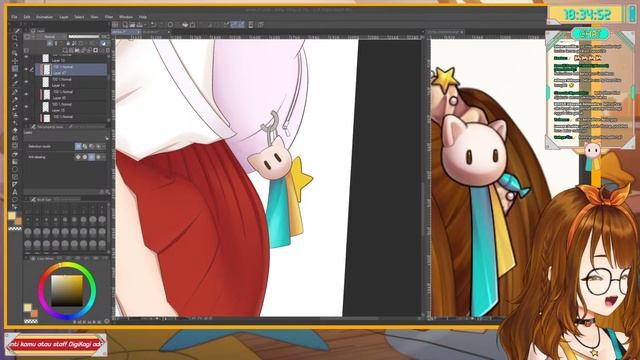The height and width of the screenshot is (360, 640).
Task: Close the right reference canvas tab
Action: click(x=462, y=32)
